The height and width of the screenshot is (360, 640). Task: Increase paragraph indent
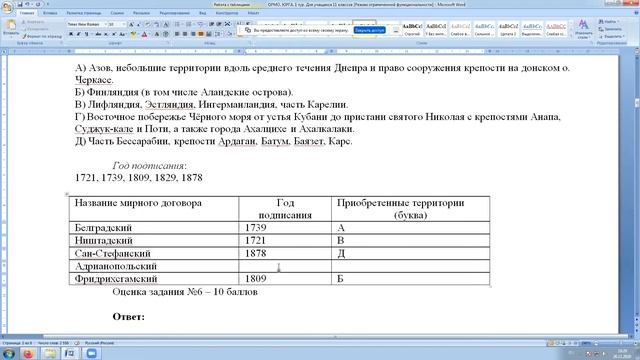tap(219, 24)
